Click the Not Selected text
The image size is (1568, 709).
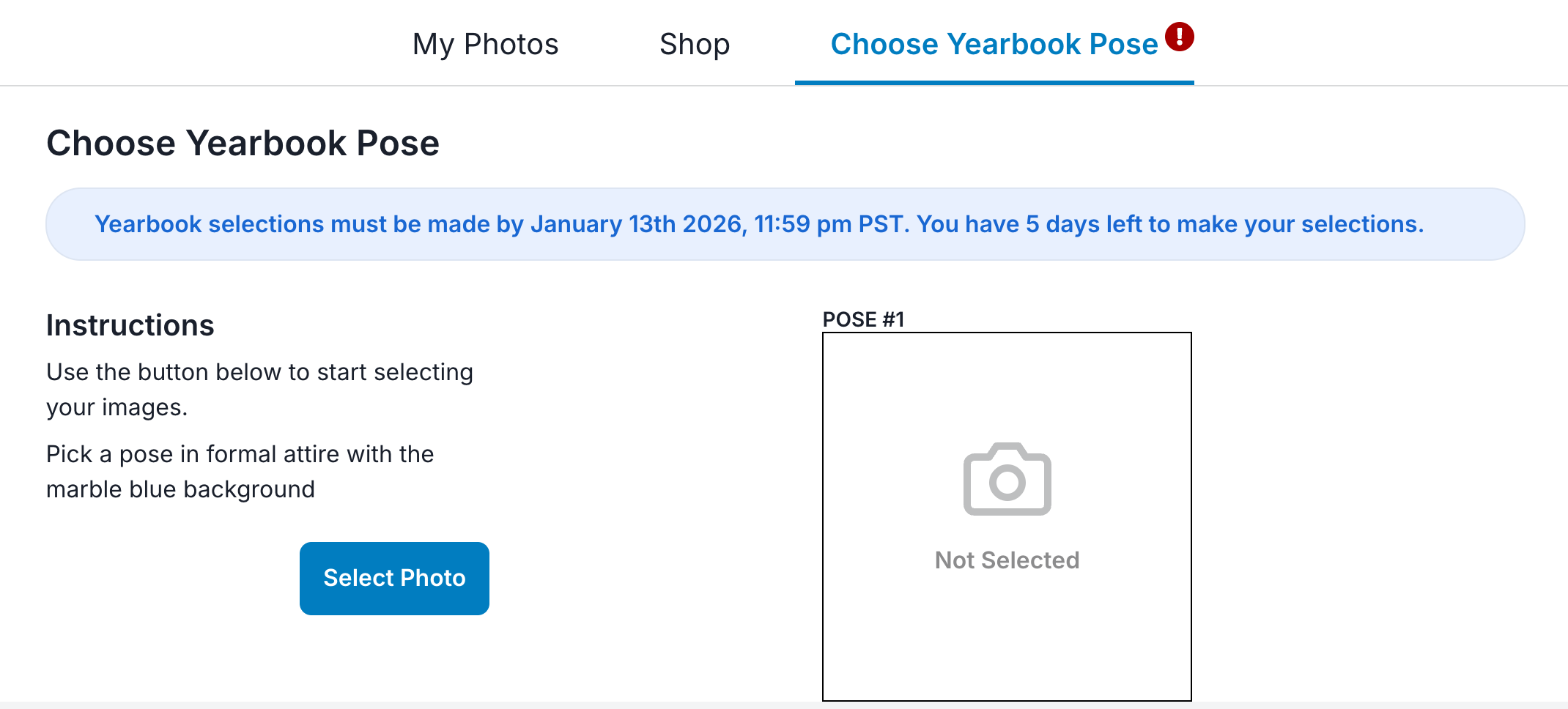[1007, 560]
